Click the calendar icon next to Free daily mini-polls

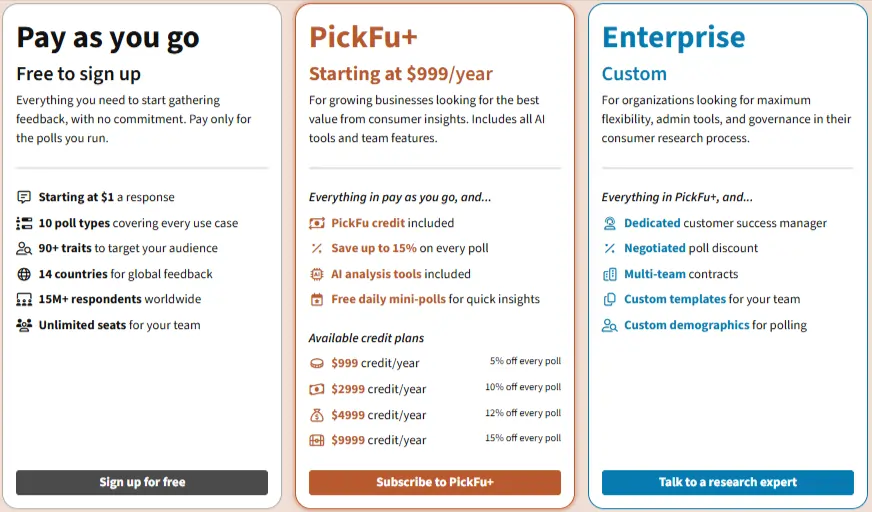pyautogui.click(x=317, y=299)
